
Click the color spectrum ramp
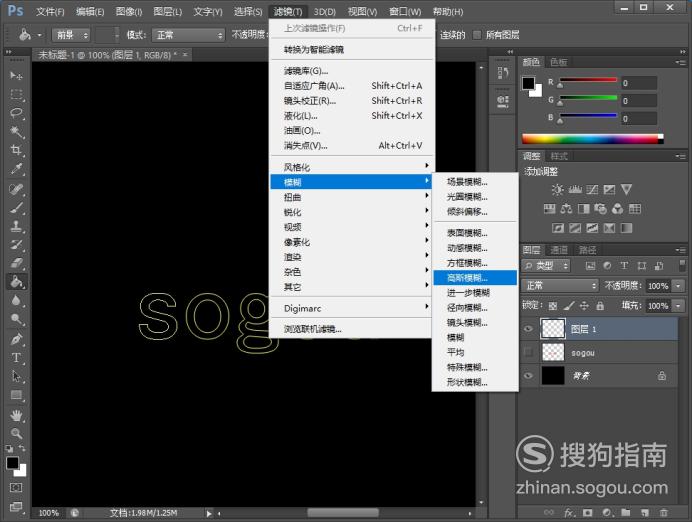[x=592, y=139]
